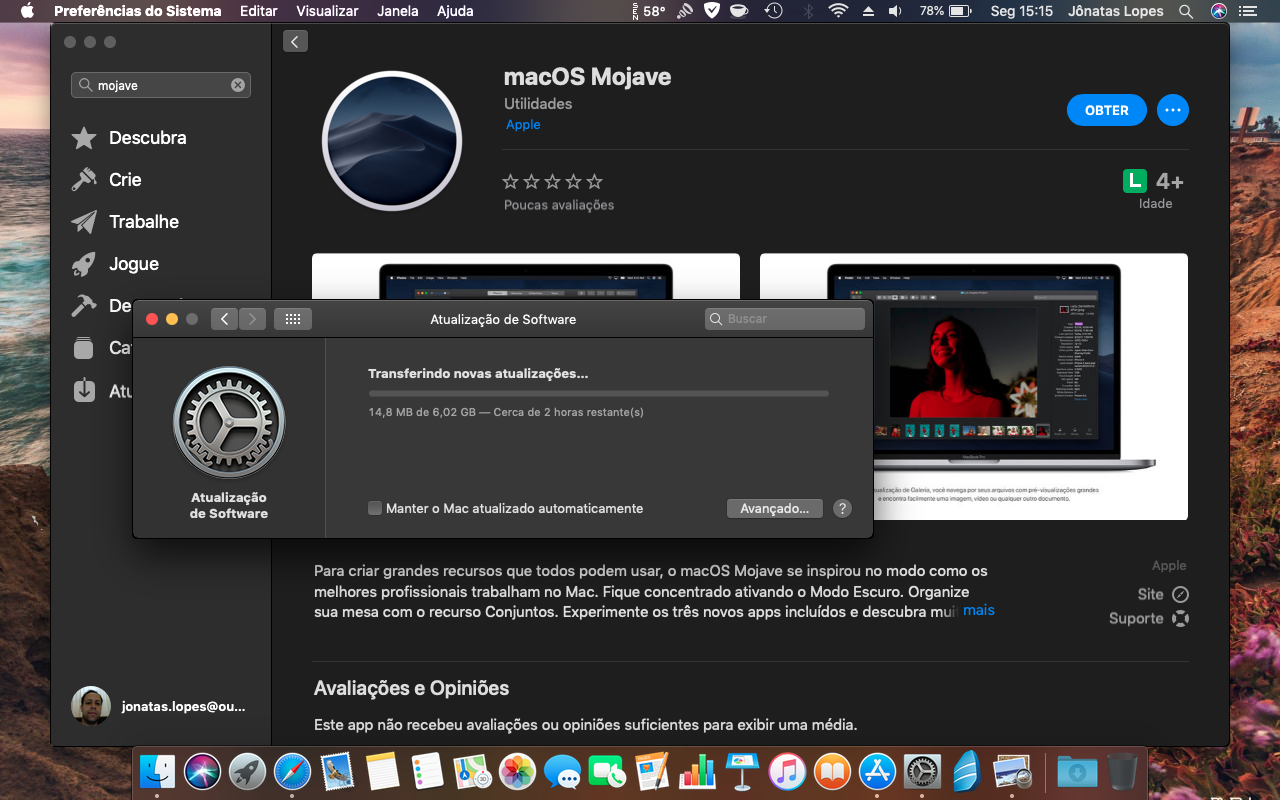Click the update download progress bar
Image resolution: width=1280 pixels, height=800 pixels.
click(x=598, y=394)
